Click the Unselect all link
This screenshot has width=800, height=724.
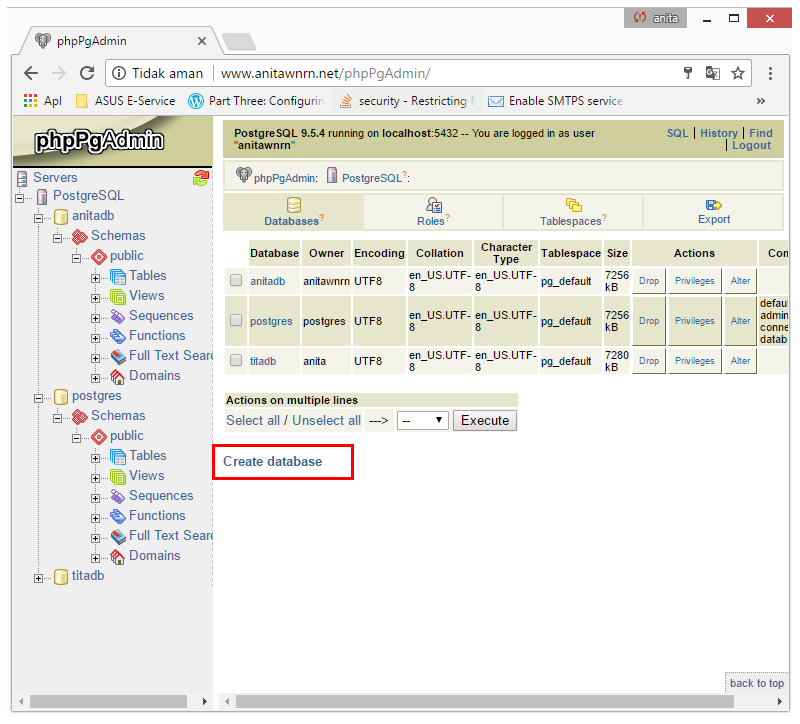[327, 421]
